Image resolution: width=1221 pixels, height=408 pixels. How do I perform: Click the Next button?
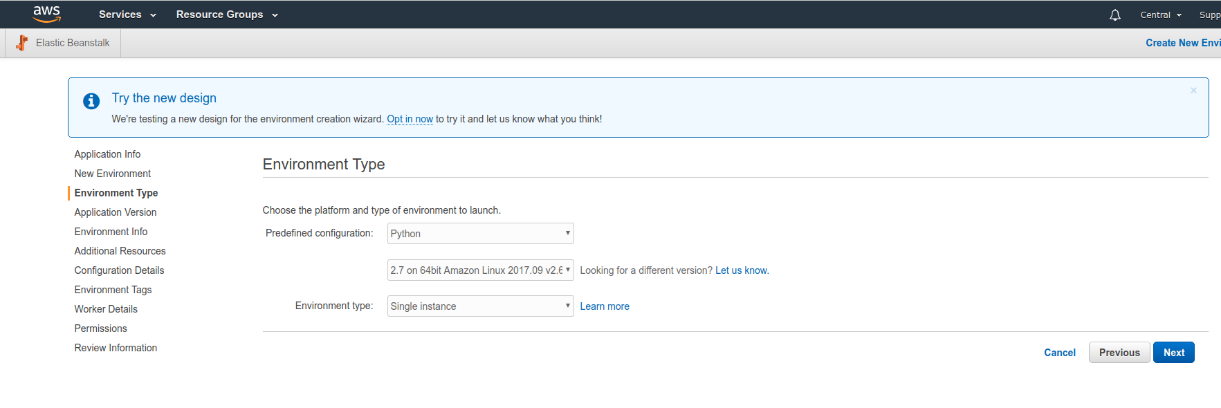click(1174, 352)
